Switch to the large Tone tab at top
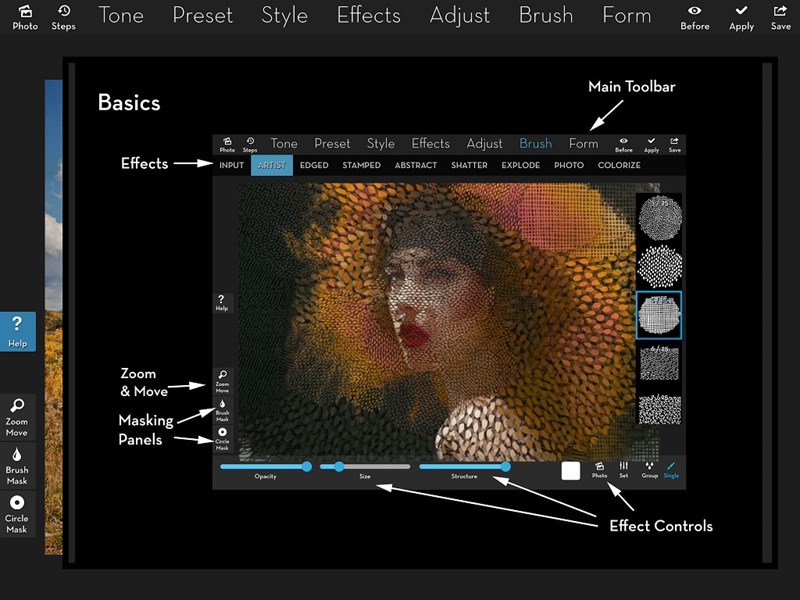The image size is (800, 600). 121,15
